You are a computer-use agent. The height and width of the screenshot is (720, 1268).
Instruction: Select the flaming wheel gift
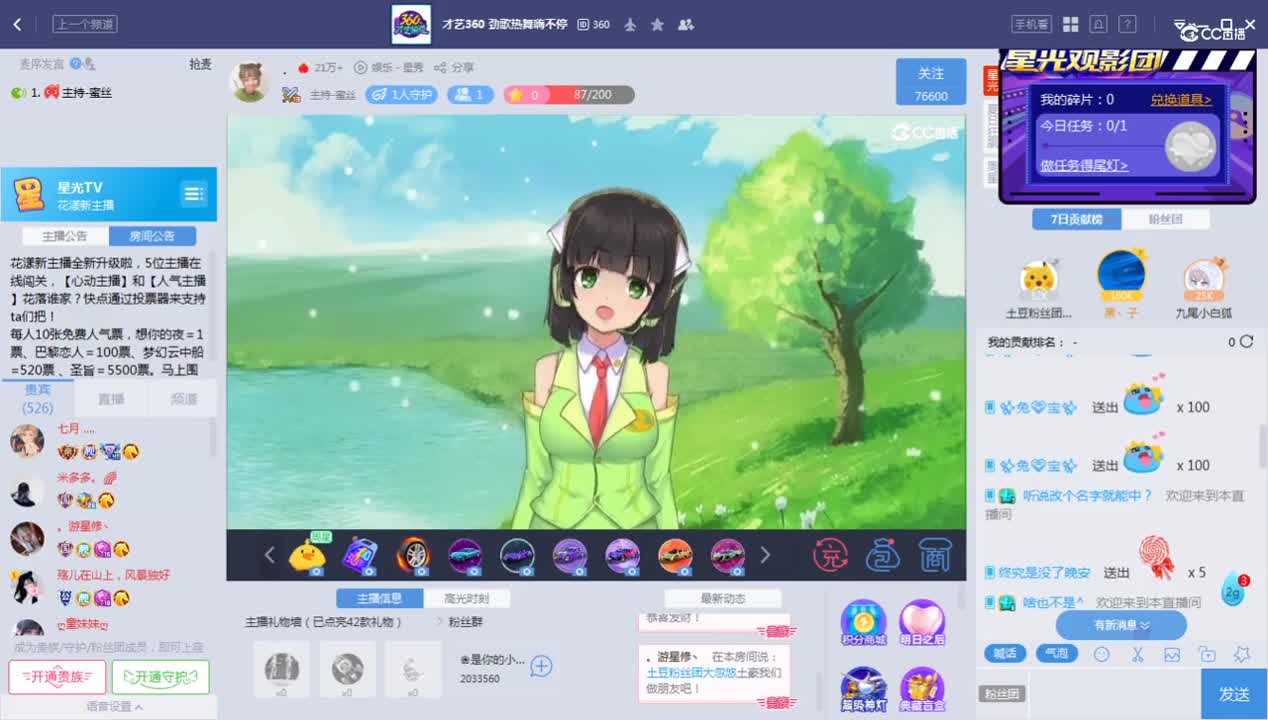tap(412, 555)
